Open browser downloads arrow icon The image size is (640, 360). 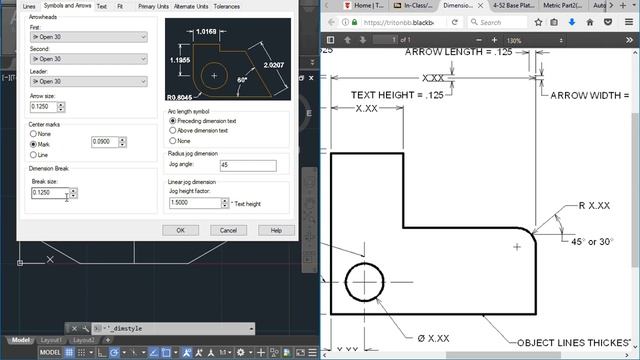point(572,22)
